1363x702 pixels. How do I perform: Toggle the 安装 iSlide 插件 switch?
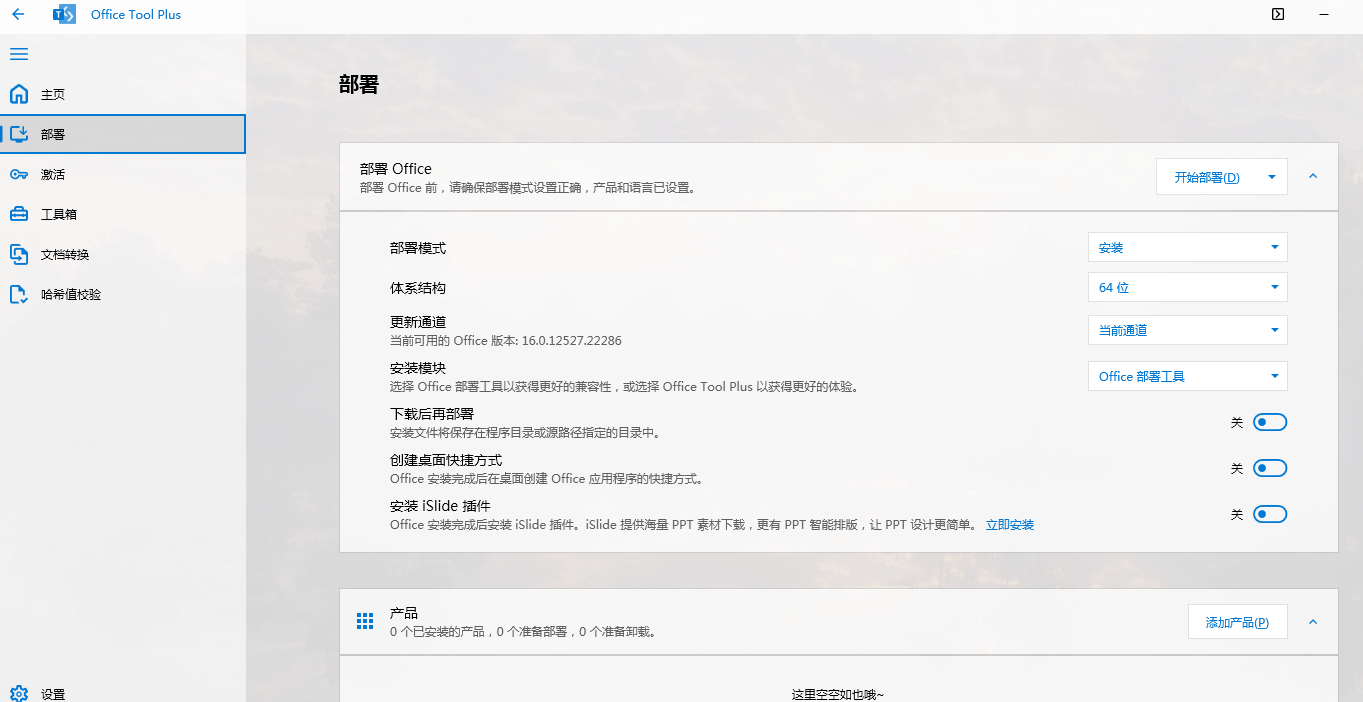pyautogui.click(x=1270, y=514)
